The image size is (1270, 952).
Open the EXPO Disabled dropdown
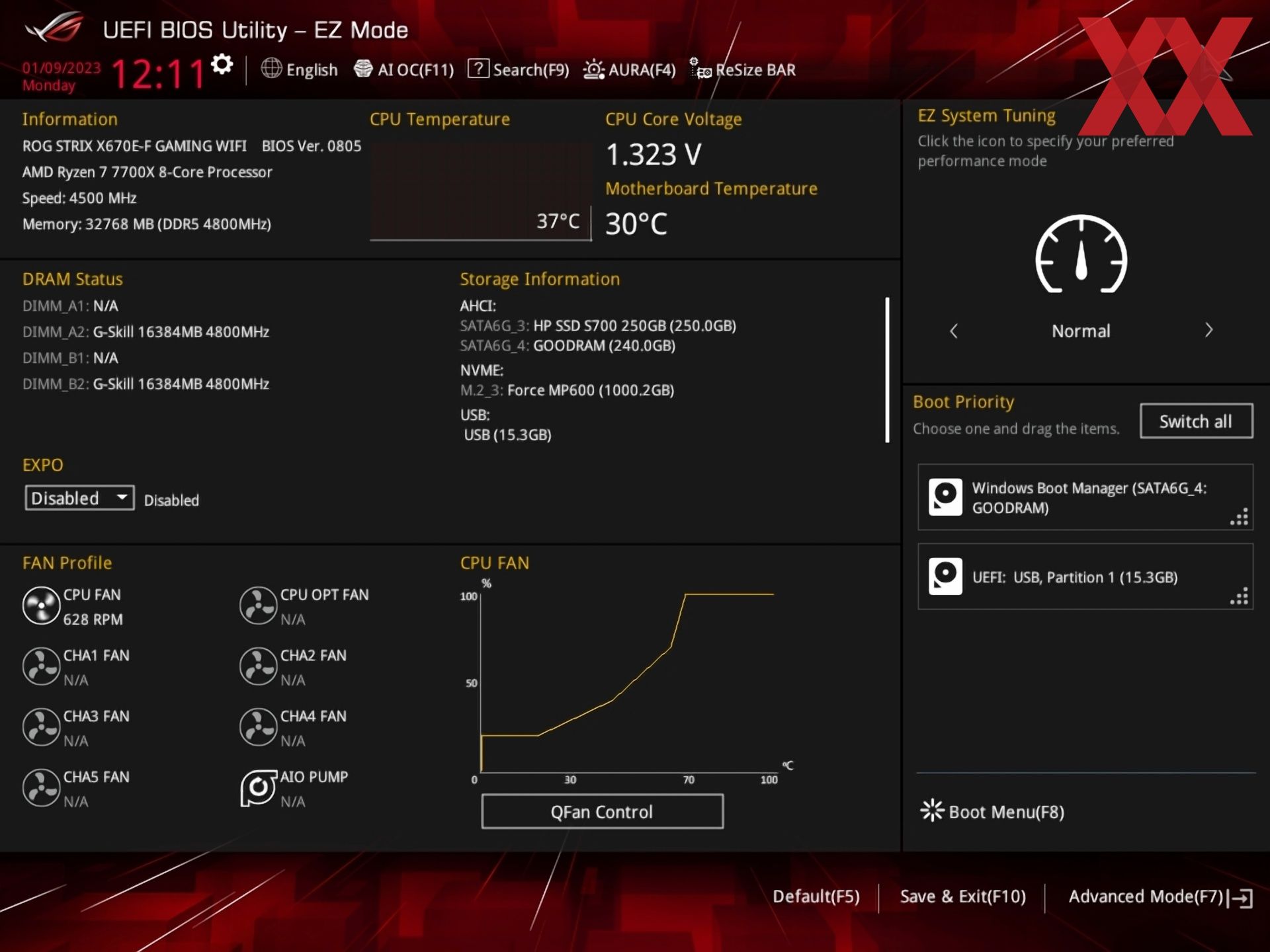tap(79, 498)
